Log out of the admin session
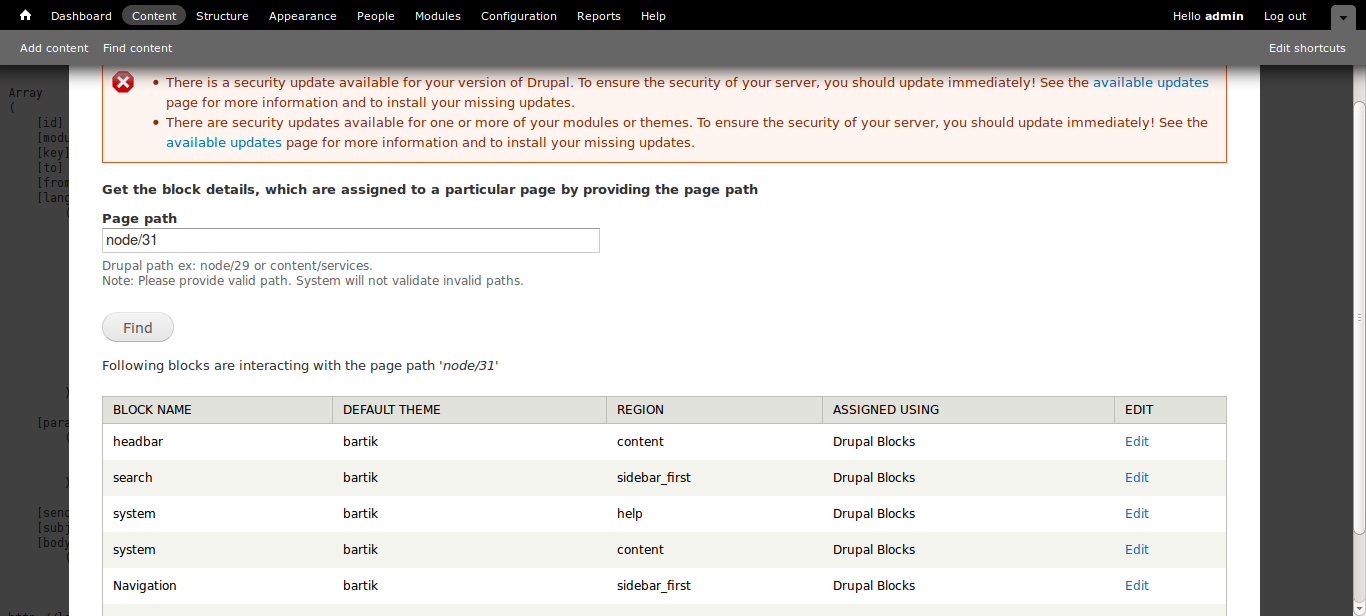The image size is (1366, 616). pos(1284,15)
